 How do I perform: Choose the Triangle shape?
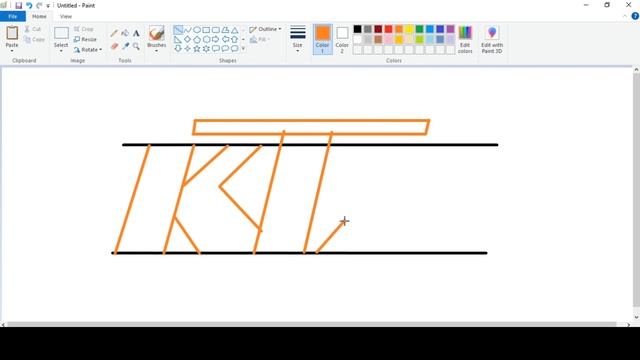point(235,30)
